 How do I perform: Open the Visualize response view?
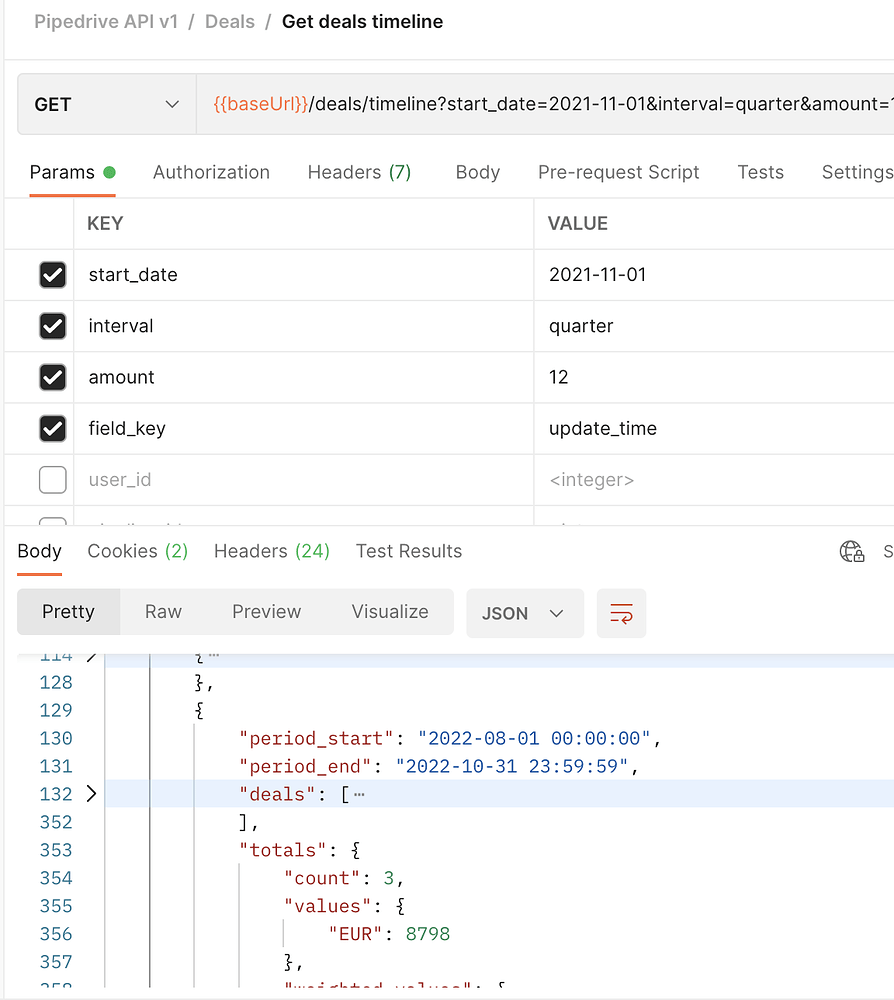[389, 611]
